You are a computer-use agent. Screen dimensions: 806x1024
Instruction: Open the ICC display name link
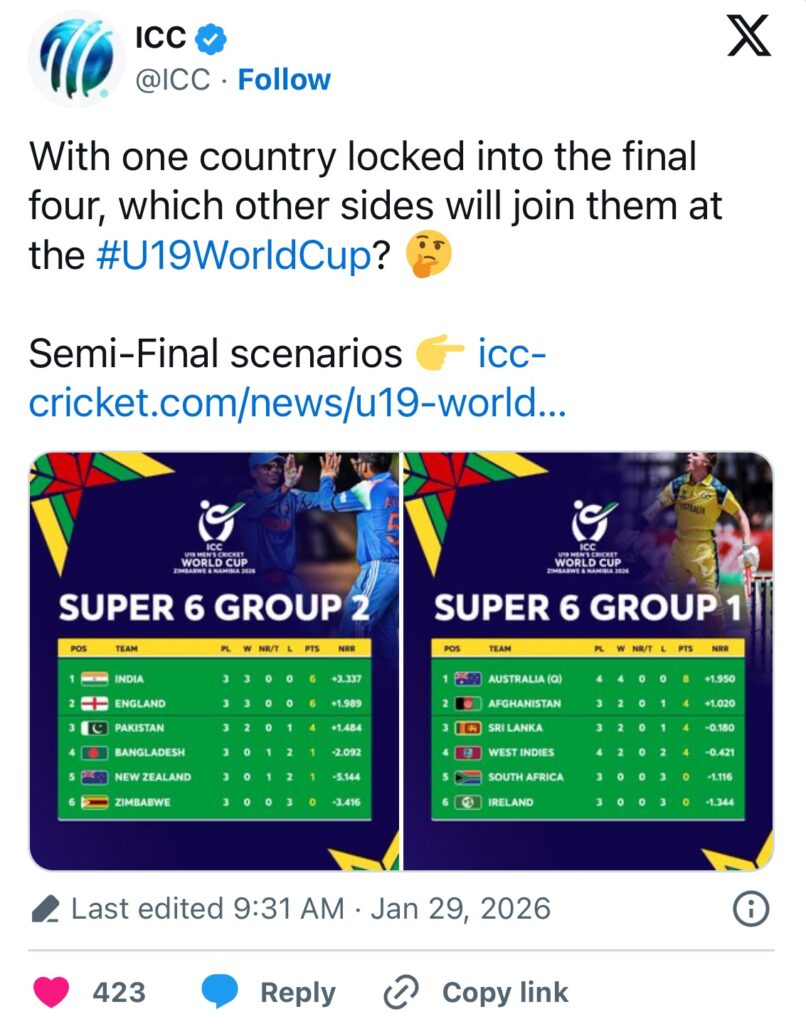click(160, 38)
